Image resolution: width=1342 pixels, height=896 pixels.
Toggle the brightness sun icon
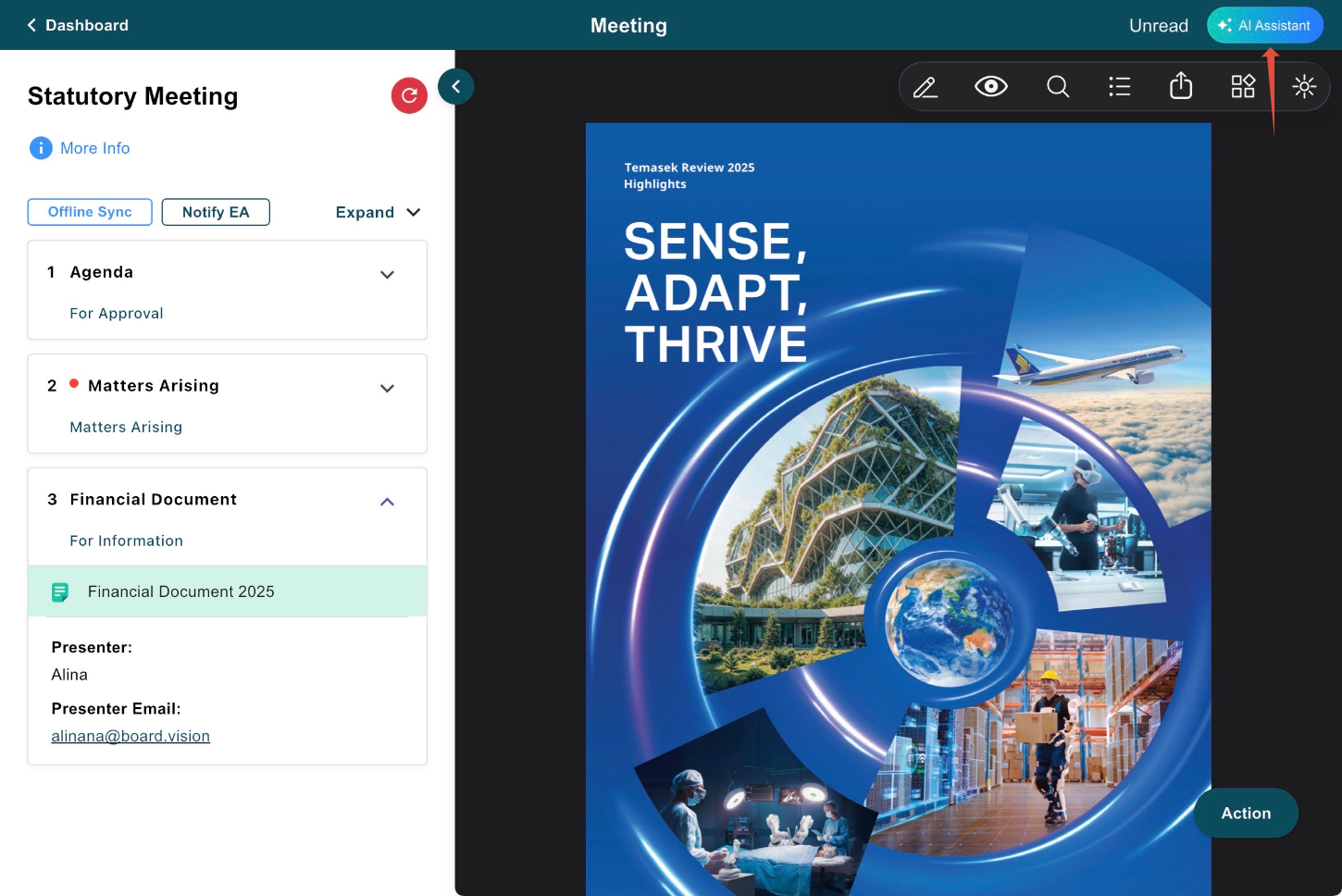pyautogui.click(x=1304, y=87)
